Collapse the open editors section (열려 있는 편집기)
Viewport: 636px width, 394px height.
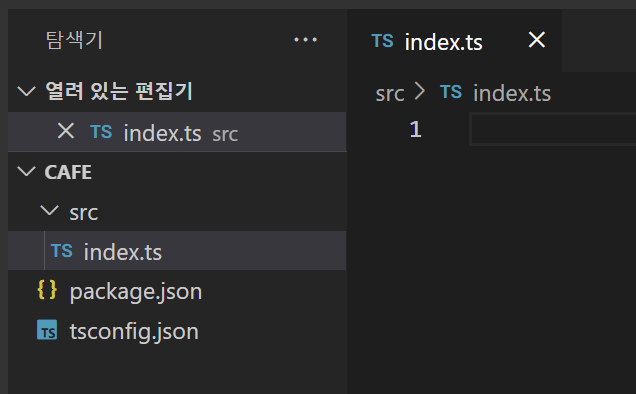click(27, 91)
